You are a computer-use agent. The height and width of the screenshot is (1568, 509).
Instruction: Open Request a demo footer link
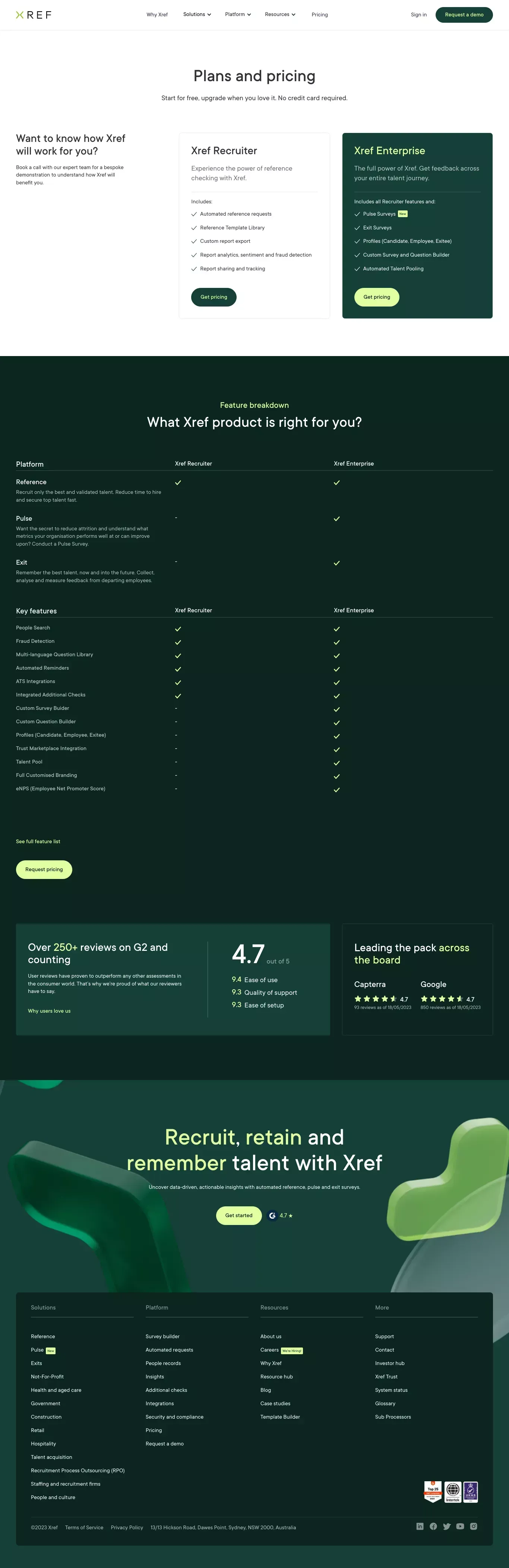pyautogui.click(x=164, y=1444)
